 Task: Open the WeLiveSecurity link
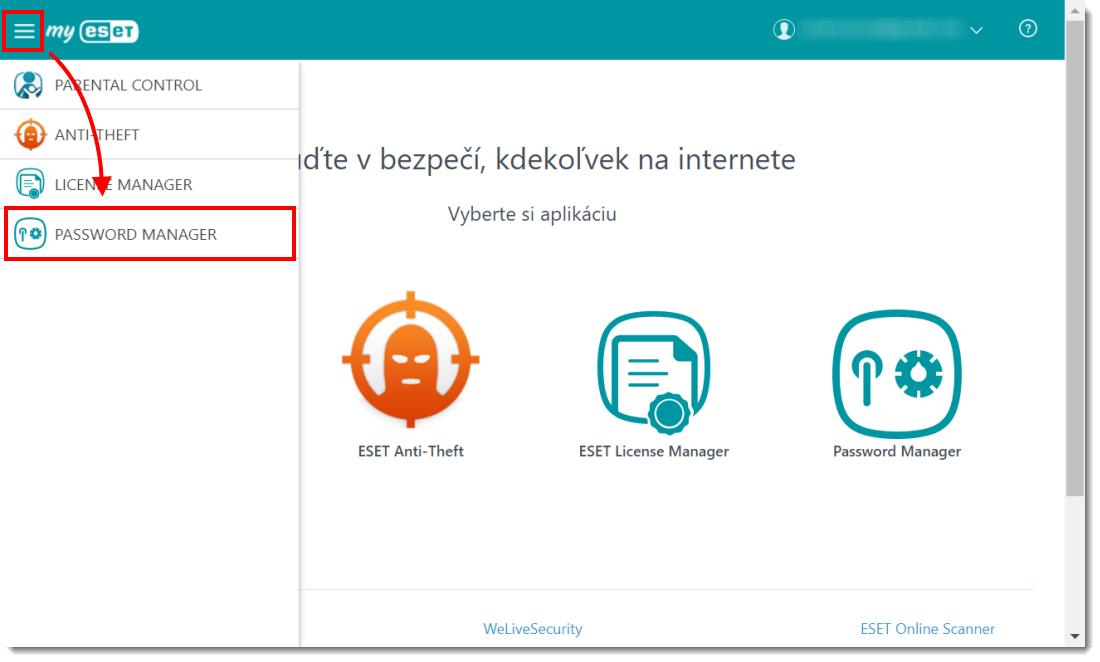(x=532, y=629)
